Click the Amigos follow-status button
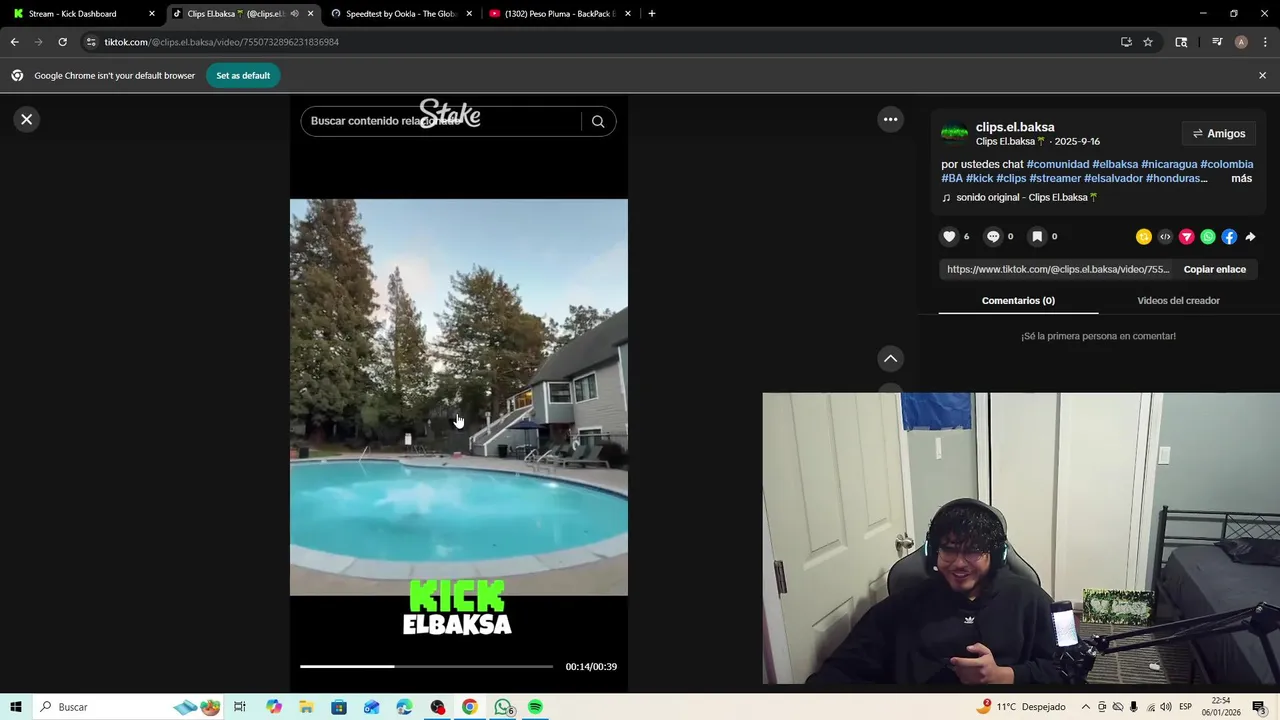 tap(1218, 133)
